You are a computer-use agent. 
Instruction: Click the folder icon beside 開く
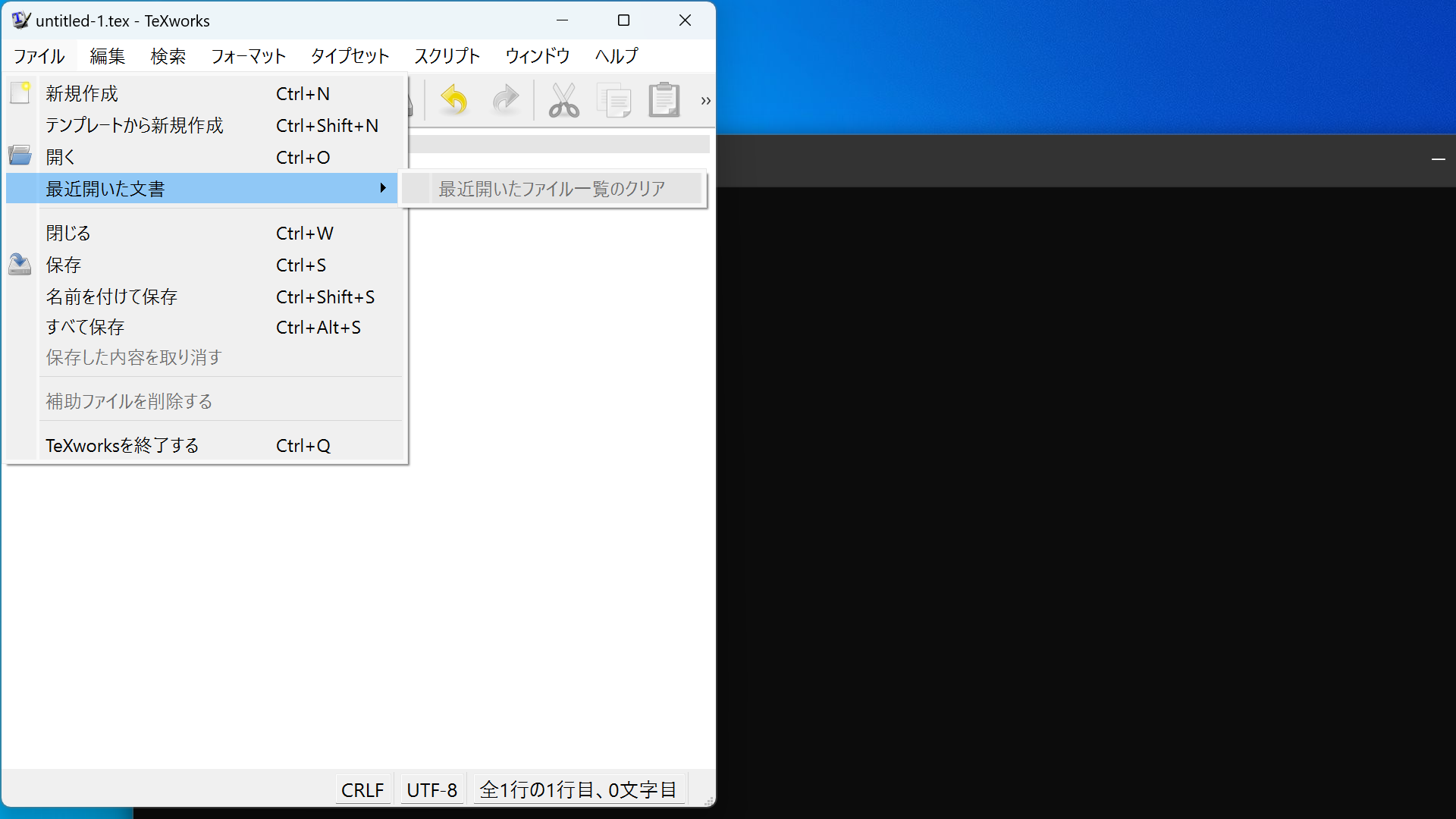[x=20, y=155]
